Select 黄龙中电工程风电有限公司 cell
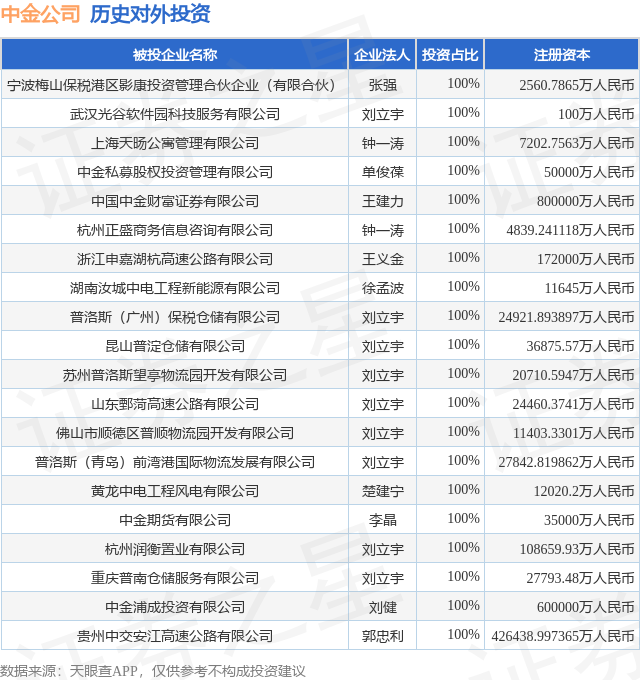640x680 pixels. tap(175, 491)
